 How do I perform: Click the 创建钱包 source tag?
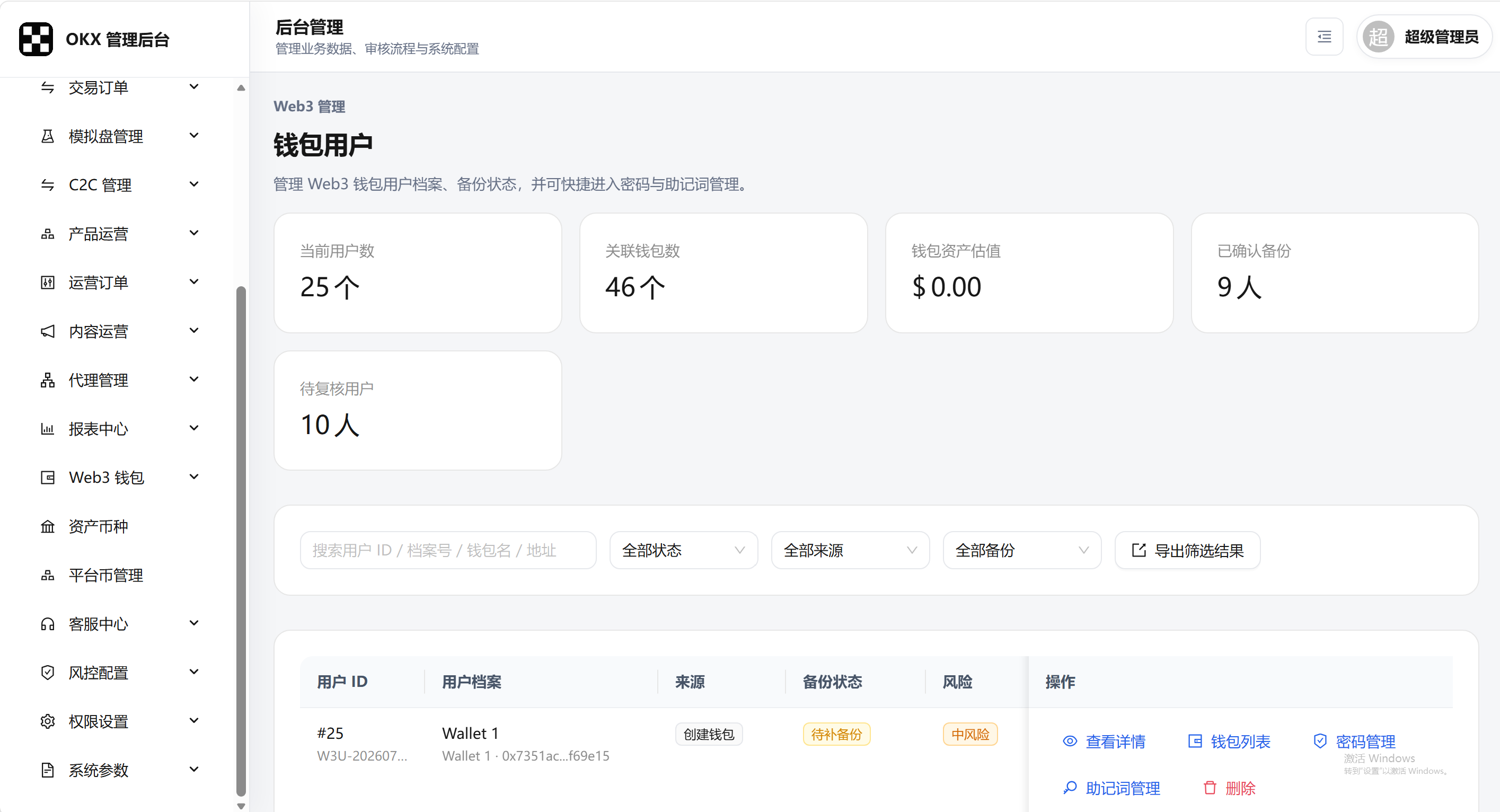pyautogui.click(x=709, y=734)
